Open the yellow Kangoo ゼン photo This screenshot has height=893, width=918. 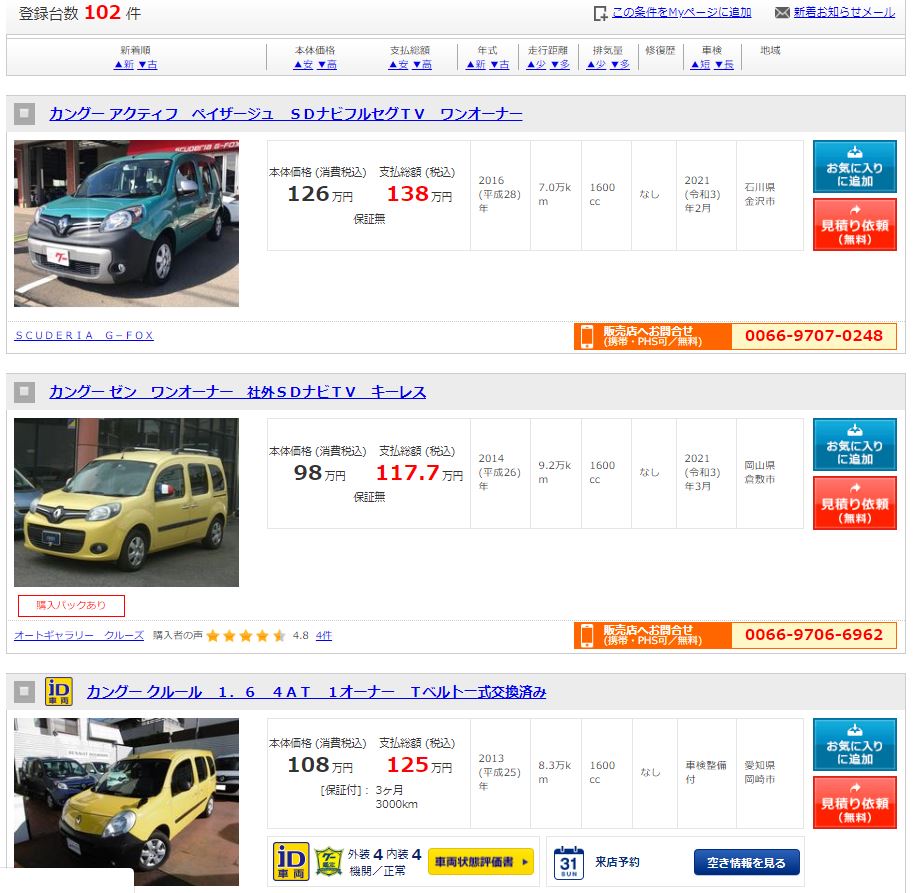[126, 502]
